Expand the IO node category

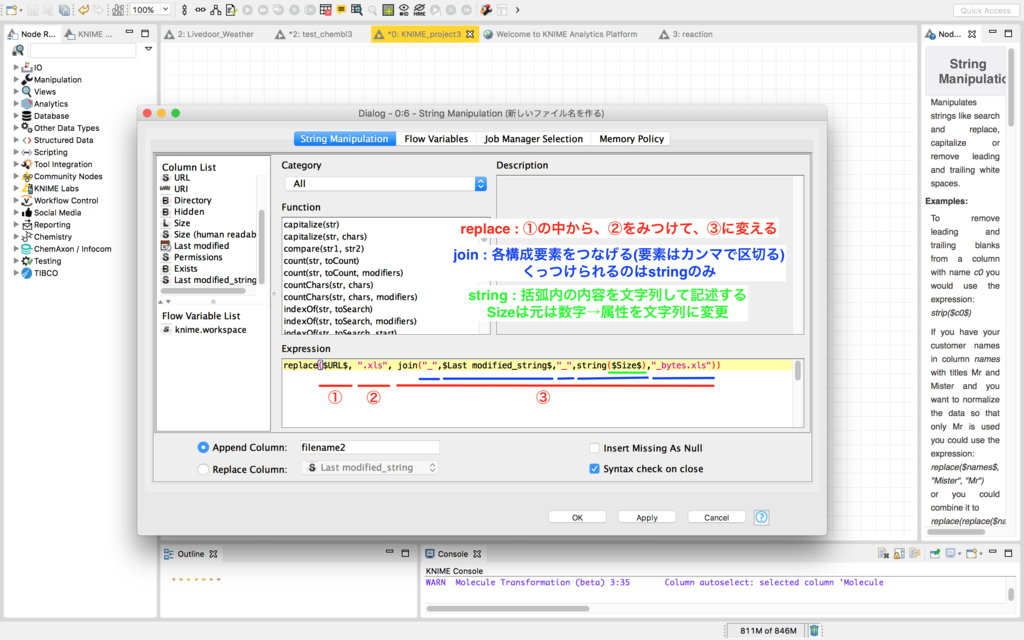click(x=16, y=67)
